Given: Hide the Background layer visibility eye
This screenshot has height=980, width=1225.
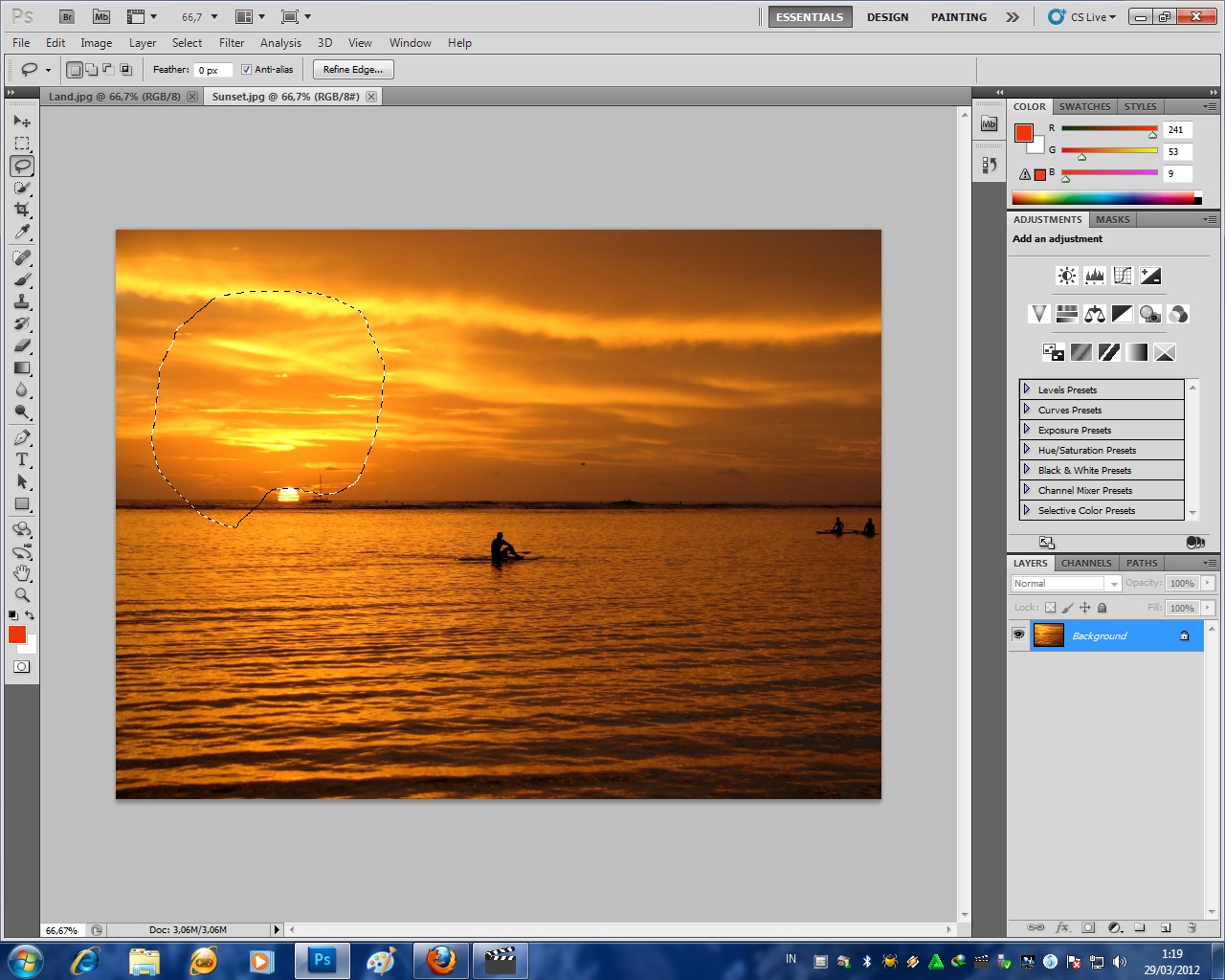Looking at the screenshot, I should coord(1018,635).
